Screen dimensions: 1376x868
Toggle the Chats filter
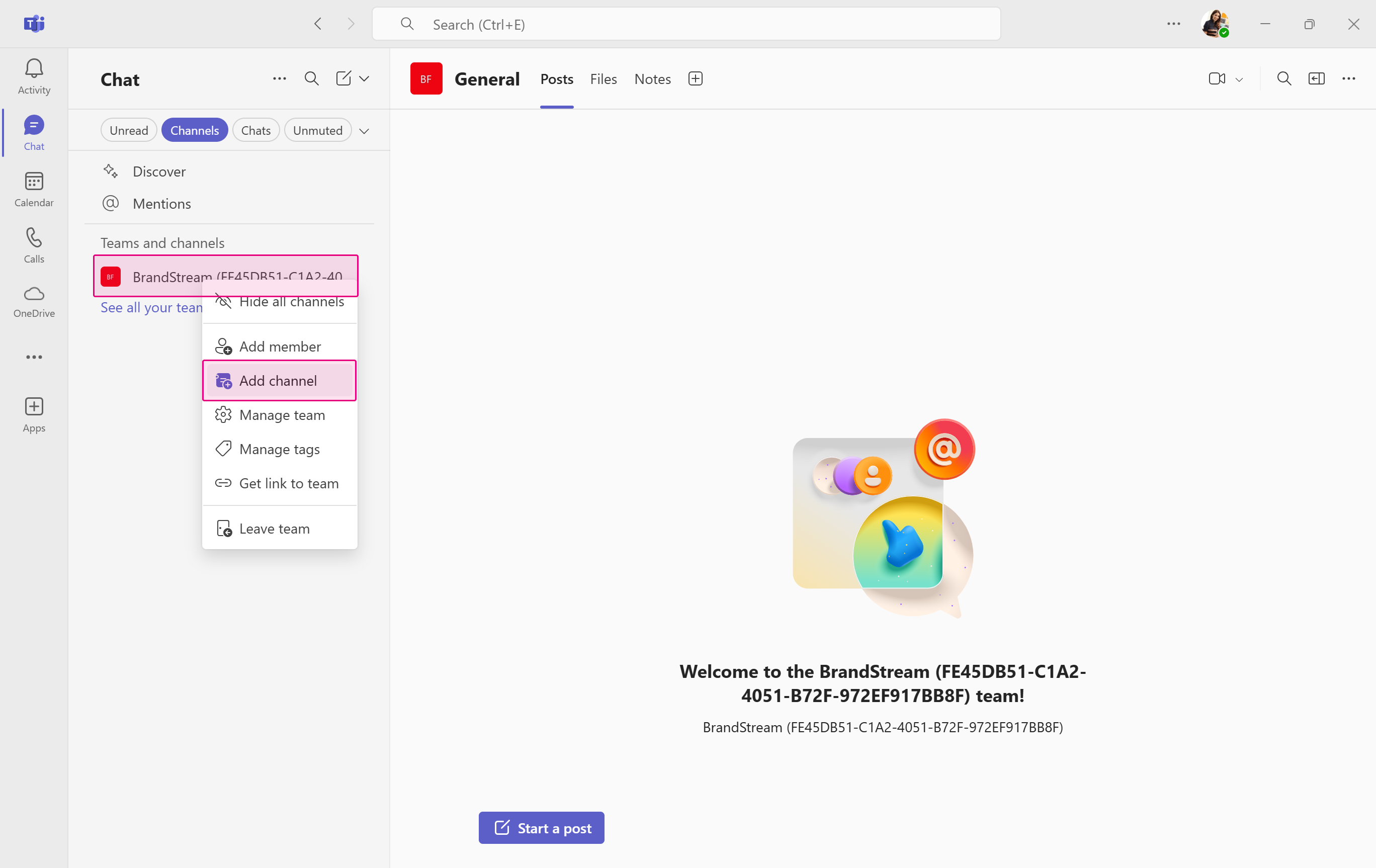(x=255, y=130)
